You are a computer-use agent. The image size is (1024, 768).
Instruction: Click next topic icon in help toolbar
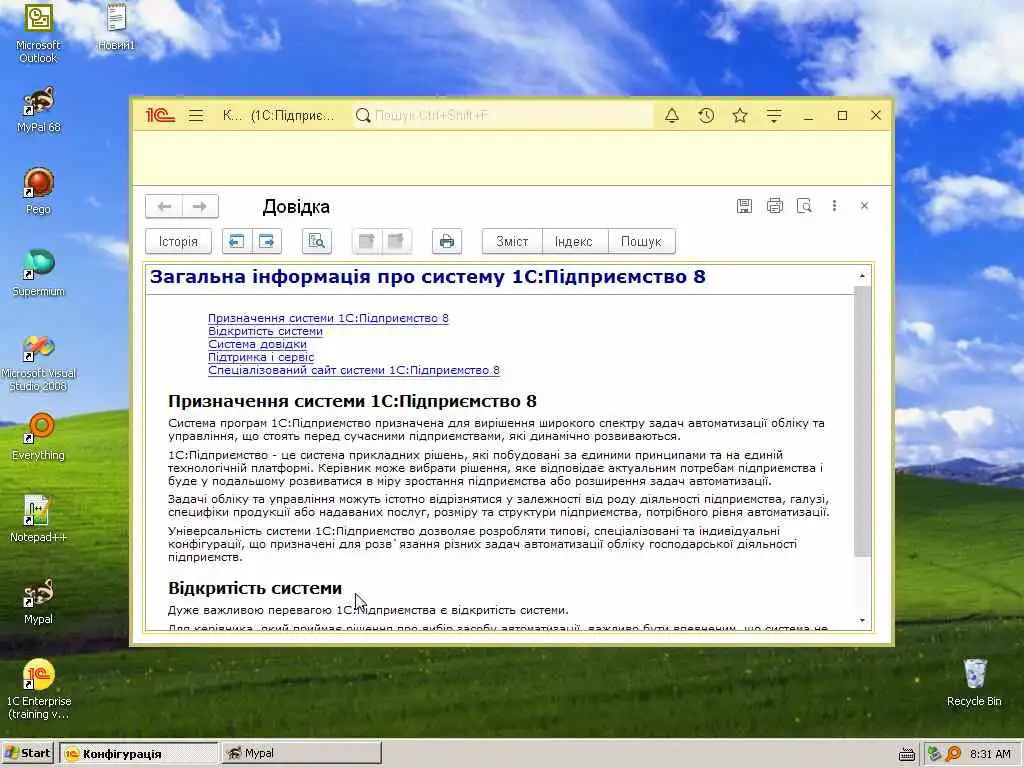(x=266, y=242)
